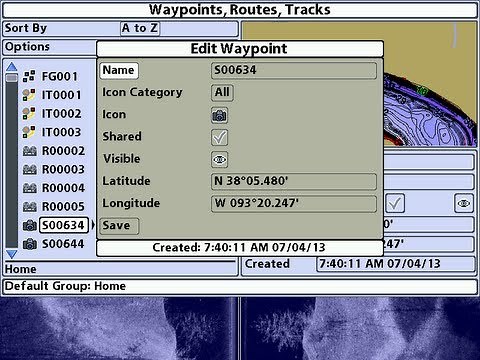Viewport: 480px width, 360px height.
Task: Click the R00002 track icon
Action: click(29, 151)
